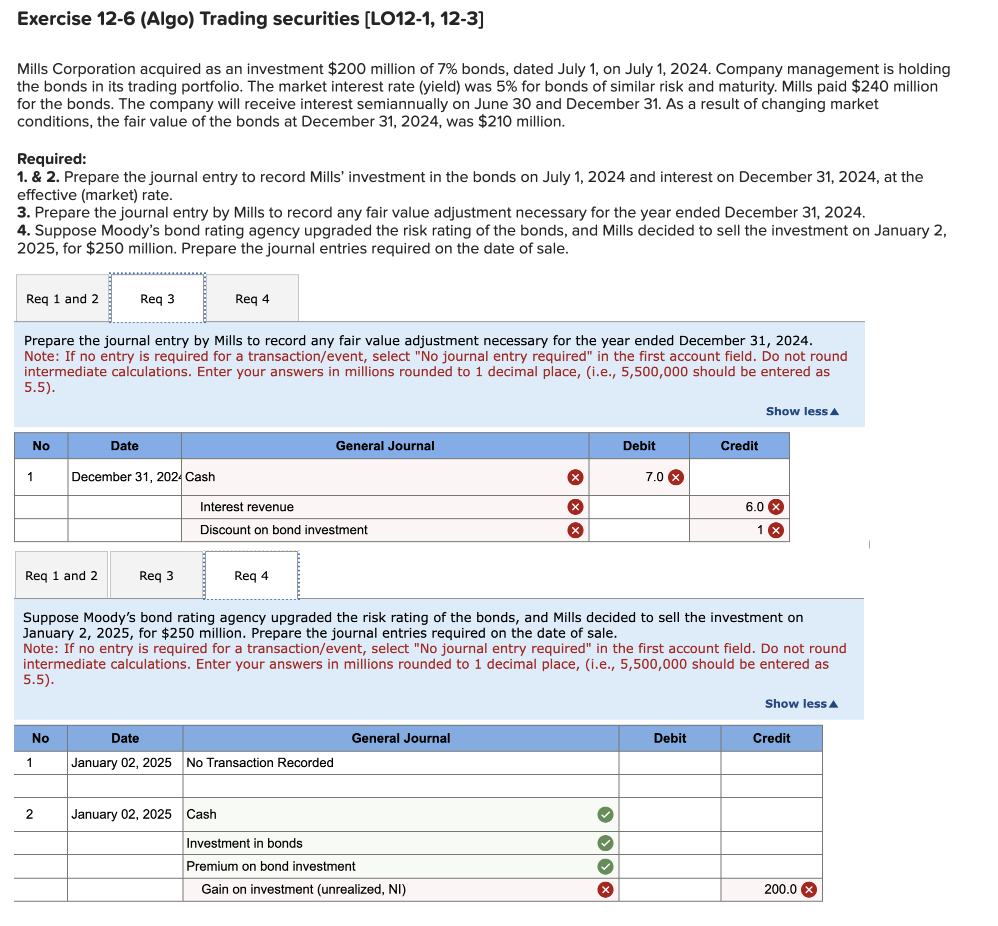
Task: Click the red X beside Cash in Req 3 journal
Action: (575, 477)
